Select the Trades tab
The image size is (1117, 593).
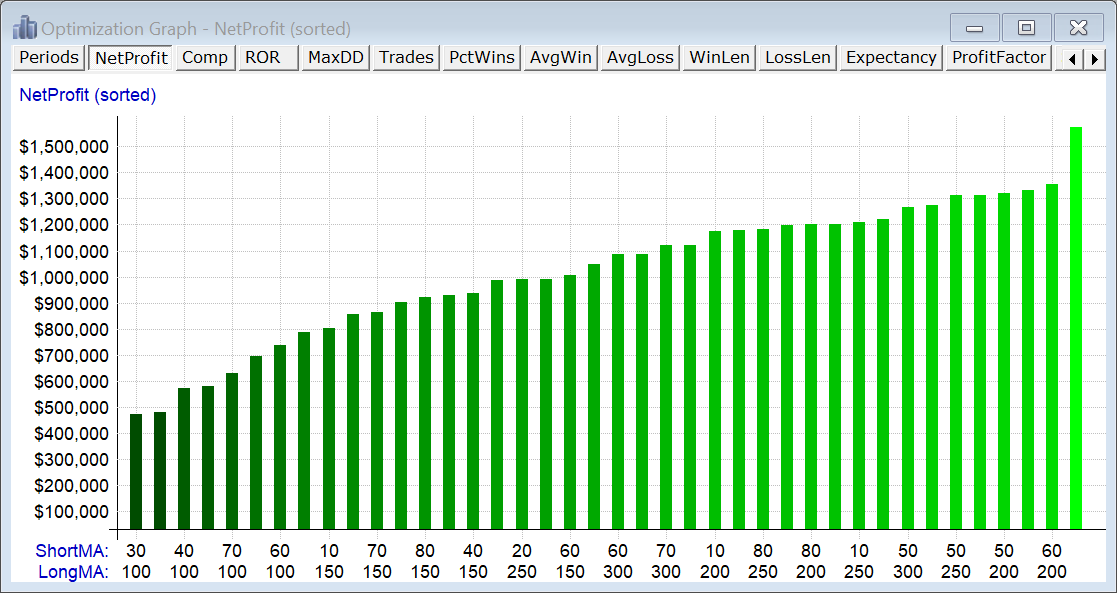[x=406, y=58]
